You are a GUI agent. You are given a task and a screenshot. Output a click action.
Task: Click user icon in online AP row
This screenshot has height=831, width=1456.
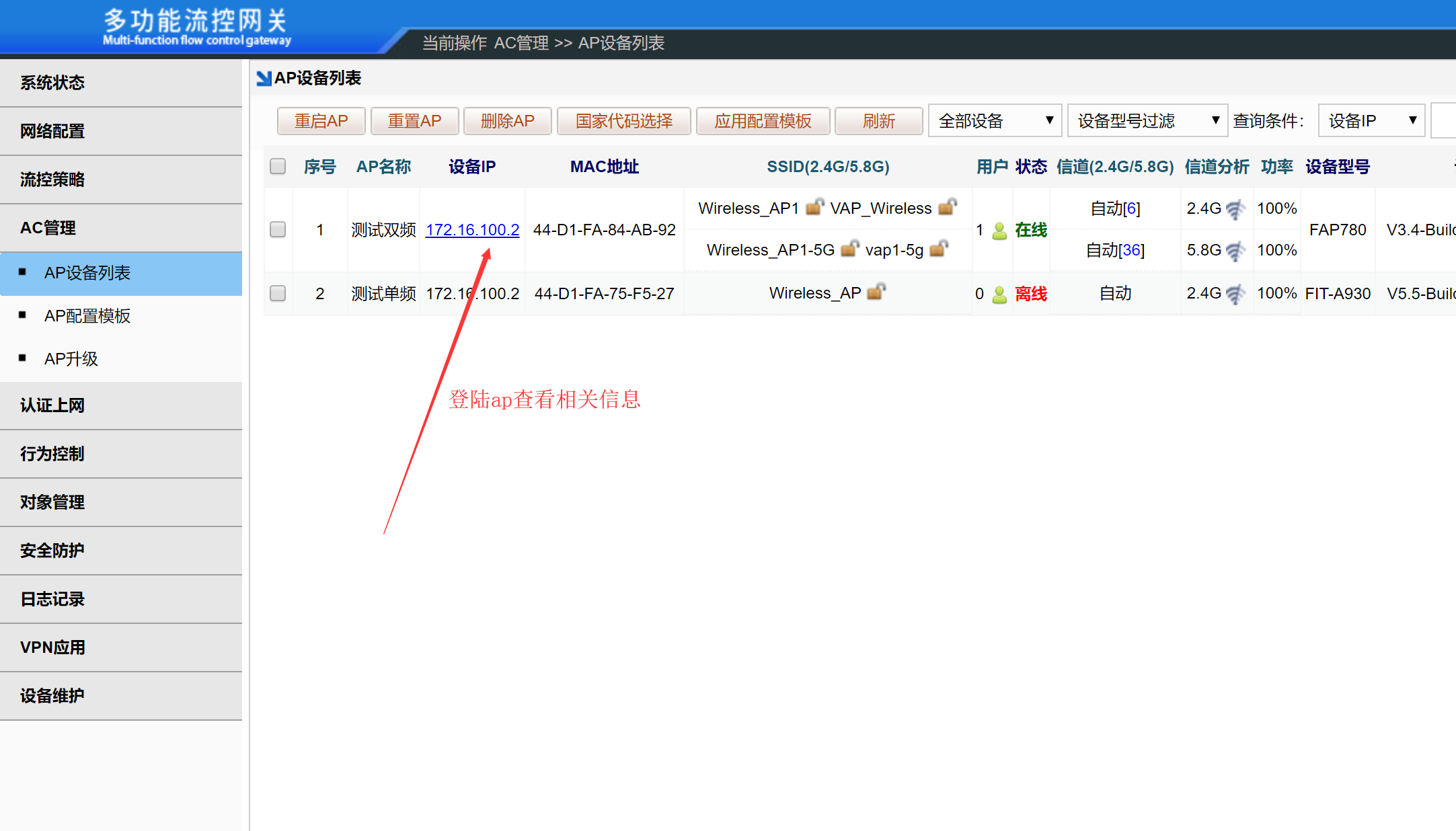[999, 231]
